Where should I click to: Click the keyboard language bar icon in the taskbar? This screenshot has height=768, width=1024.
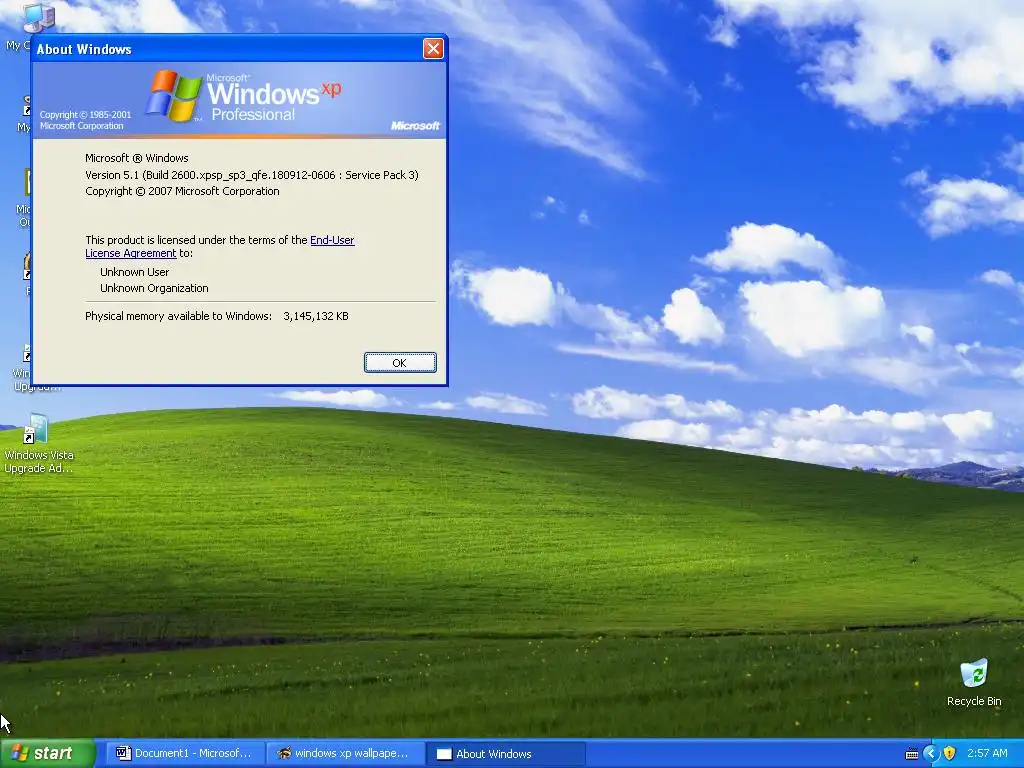pos(912,754)
